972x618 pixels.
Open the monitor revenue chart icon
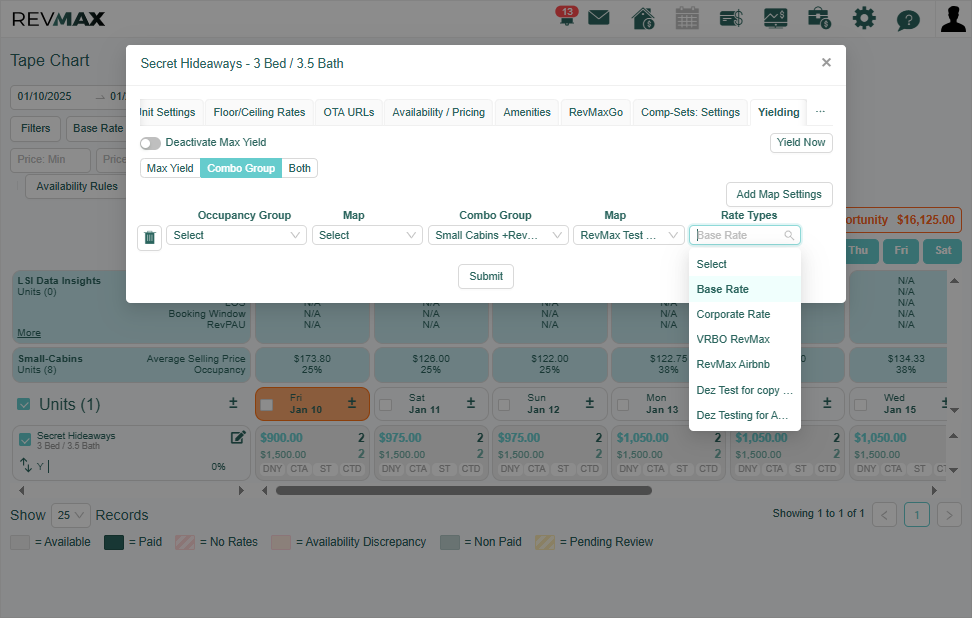[775, 18]
